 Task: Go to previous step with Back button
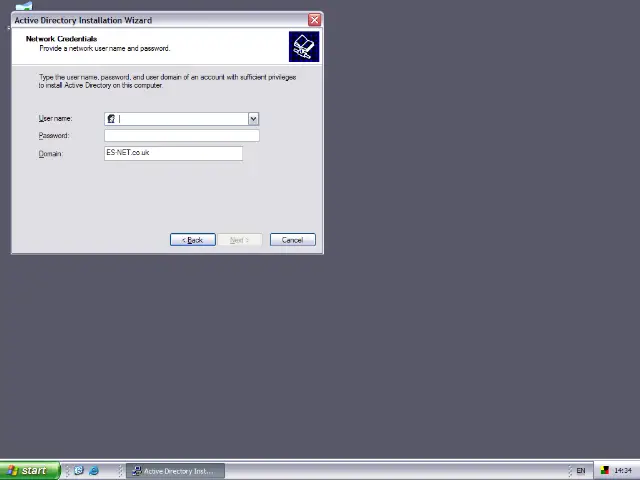point(192,240)
